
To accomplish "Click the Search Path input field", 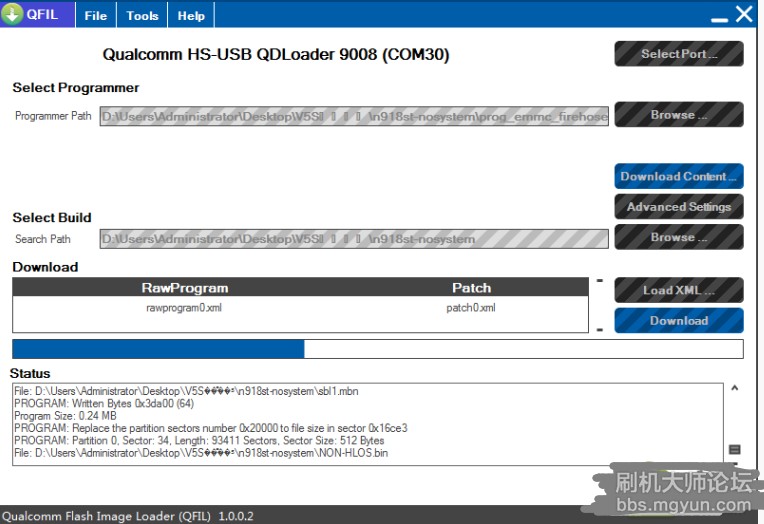I will [x=354, y=239].
